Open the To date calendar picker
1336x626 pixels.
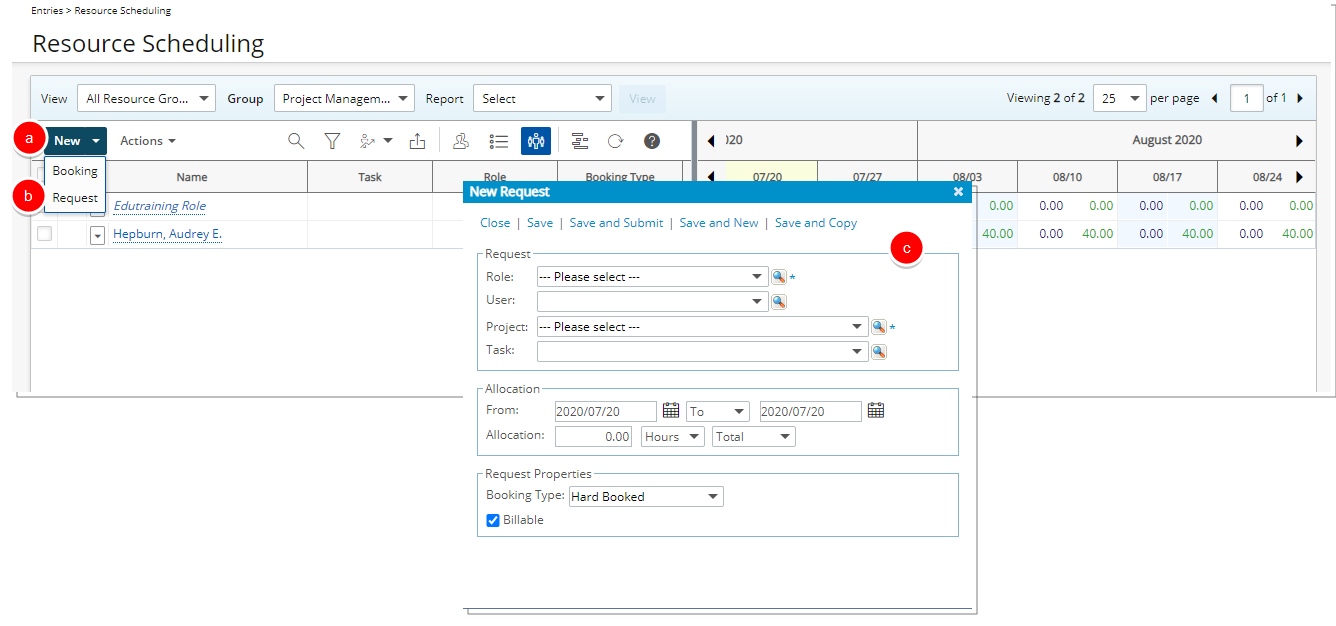876,411
